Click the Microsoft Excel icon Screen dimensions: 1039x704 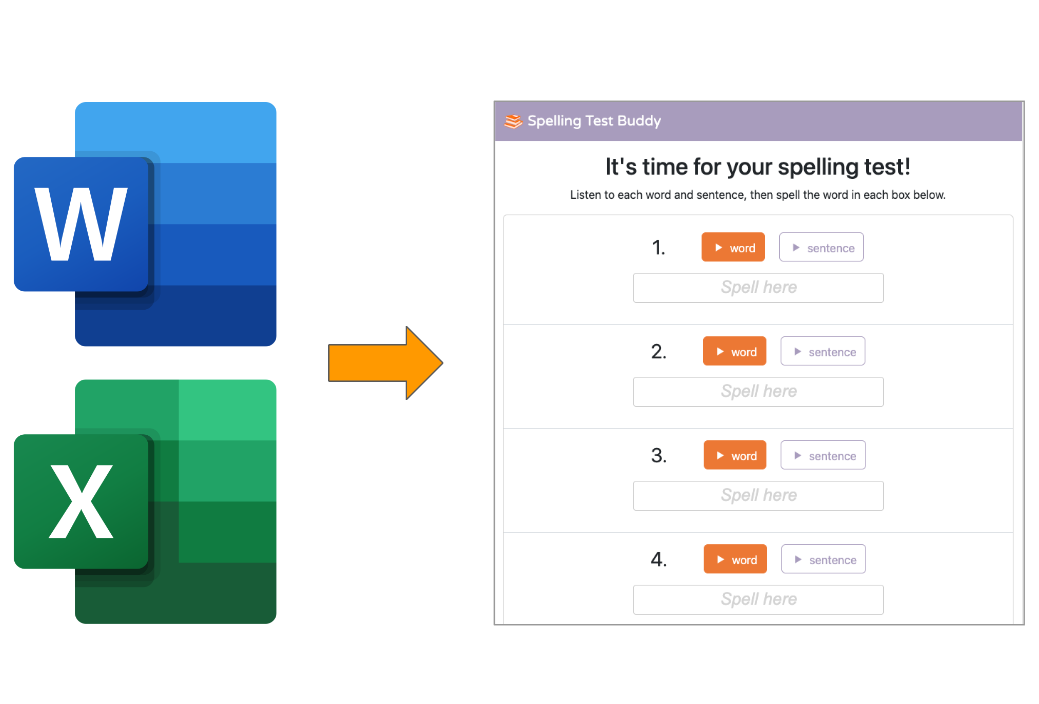pos(145,501)
